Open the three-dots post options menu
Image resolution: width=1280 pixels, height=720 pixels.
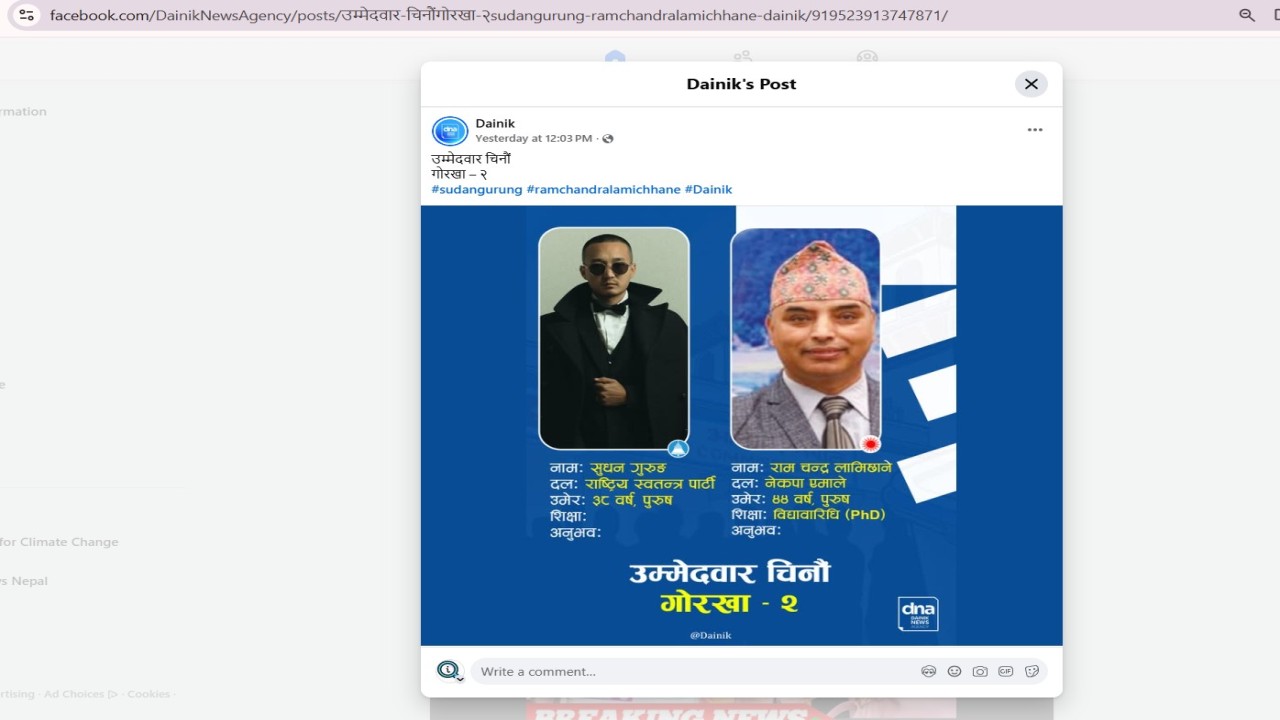[1035, 130]
